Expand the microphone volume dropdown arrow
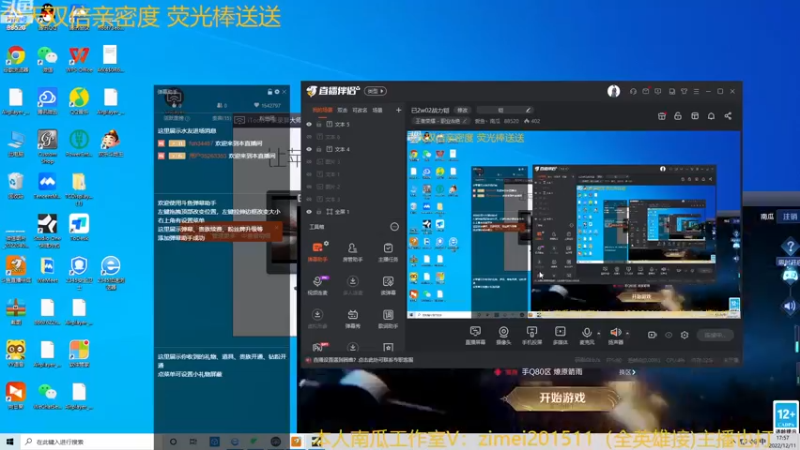 point(598,334)
